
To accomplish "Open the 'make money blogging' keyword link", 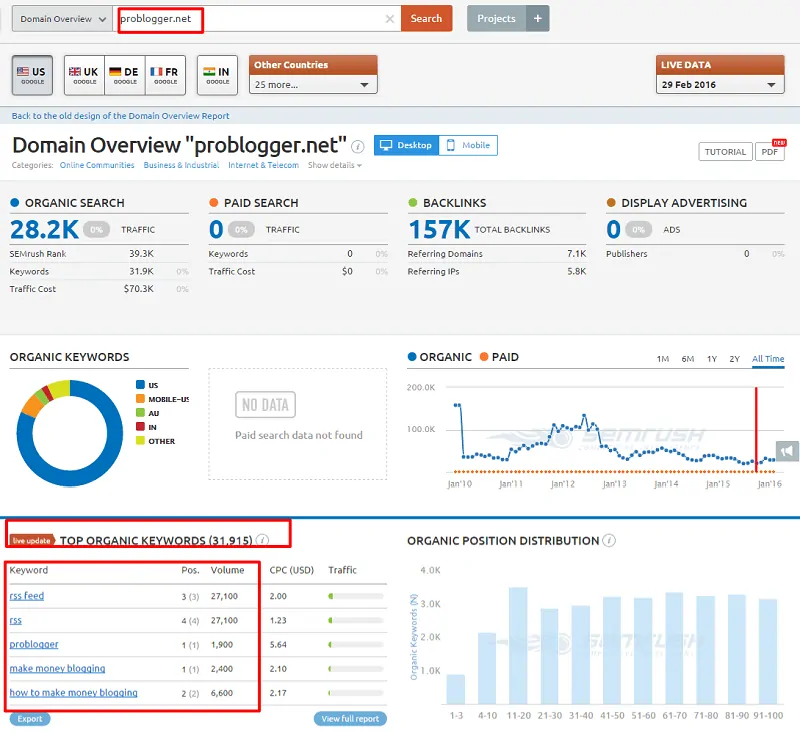I will click(x=57, y=669).
